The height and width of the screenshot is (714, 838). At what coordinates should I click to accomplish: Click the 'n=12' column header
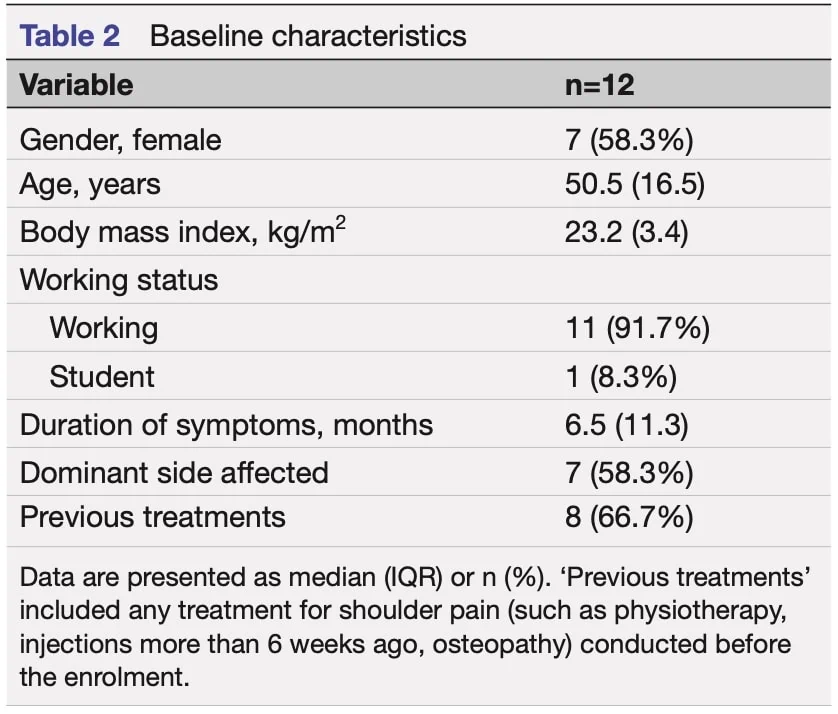pyautogui.click(x=600, y=84)
